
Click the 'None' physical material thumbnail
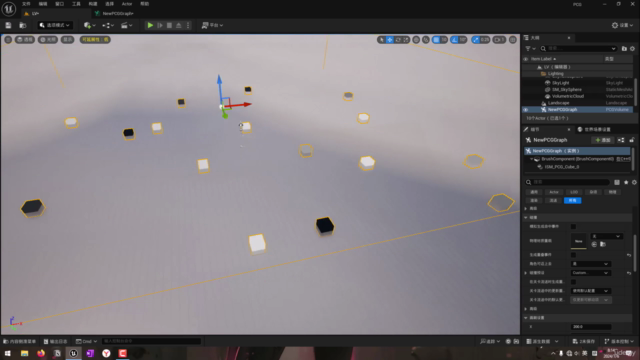click(x=578, y=241)
